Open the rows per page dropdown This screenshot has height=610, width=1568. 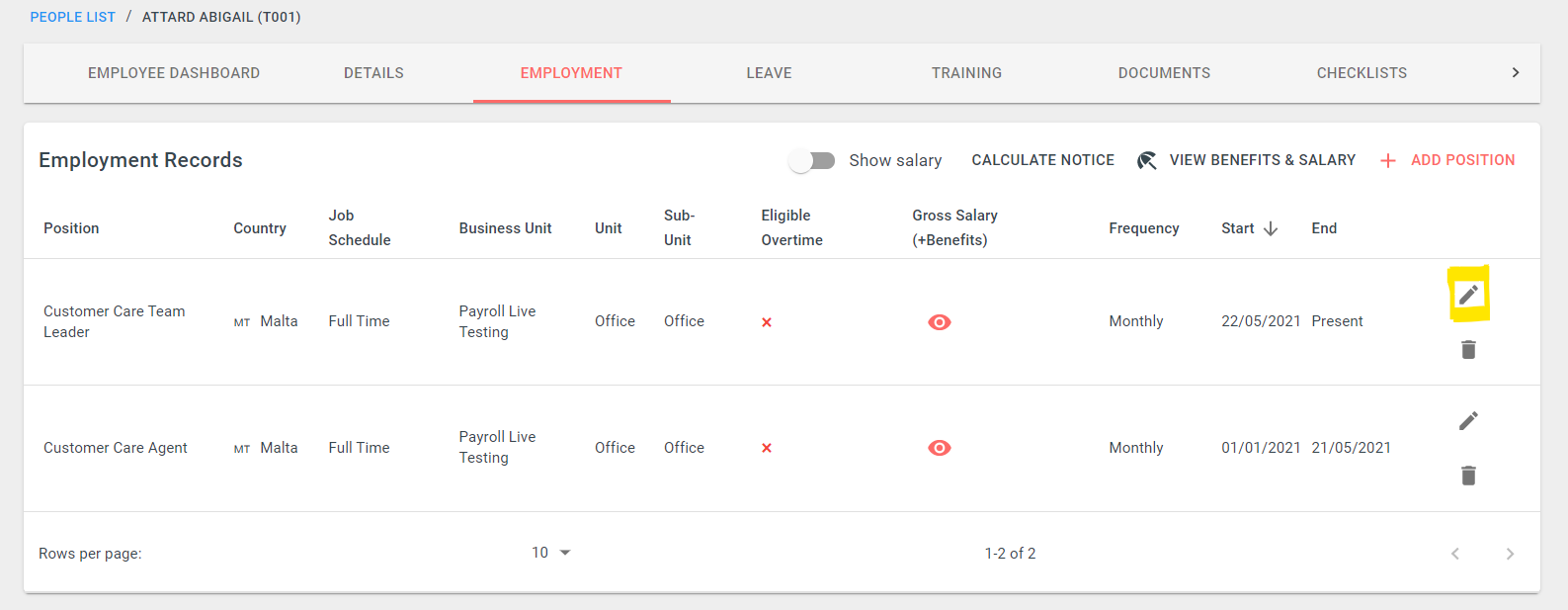[551, 553]
